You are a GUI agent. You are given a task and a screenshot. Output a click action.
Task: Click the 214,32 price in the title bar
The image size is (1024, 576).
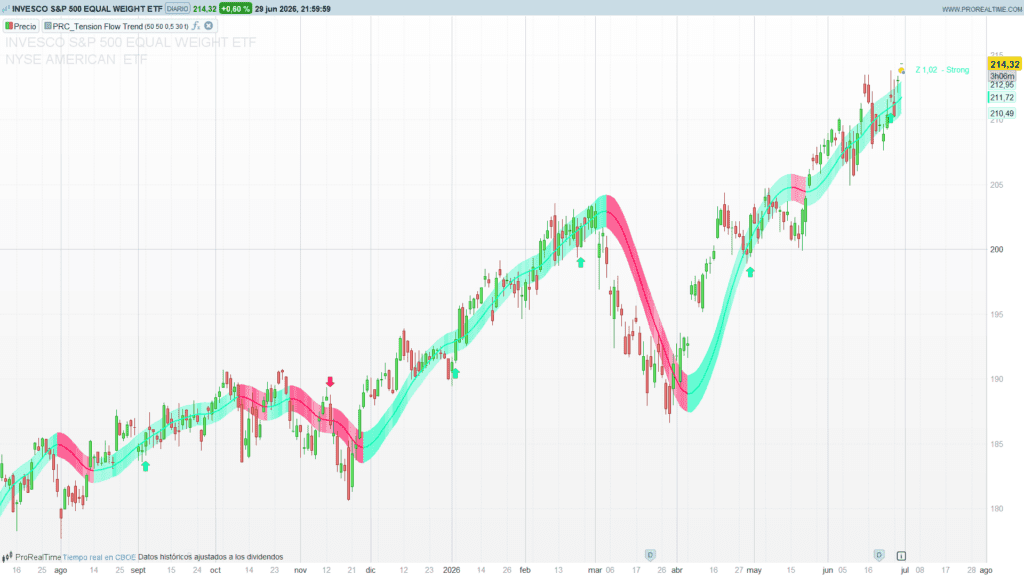click(x=204, y=9)
